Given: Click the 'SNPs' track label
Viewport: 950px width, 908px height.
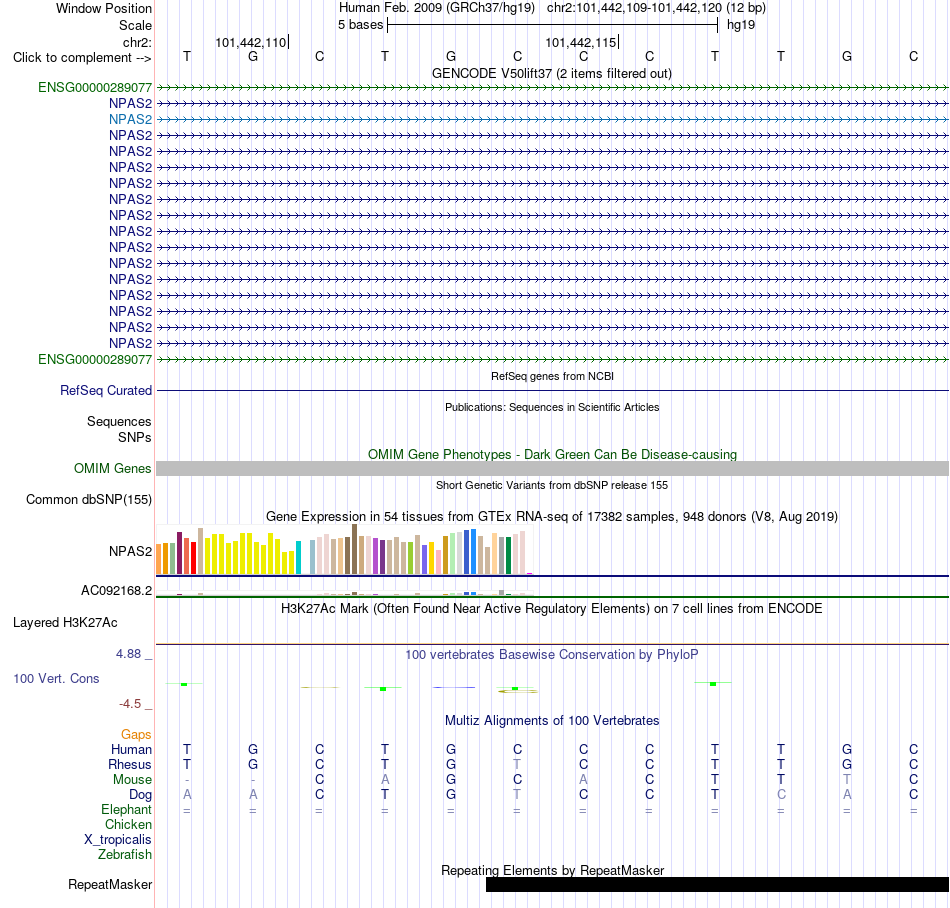Looking at the screenshot, I should (x=135, y=437).
